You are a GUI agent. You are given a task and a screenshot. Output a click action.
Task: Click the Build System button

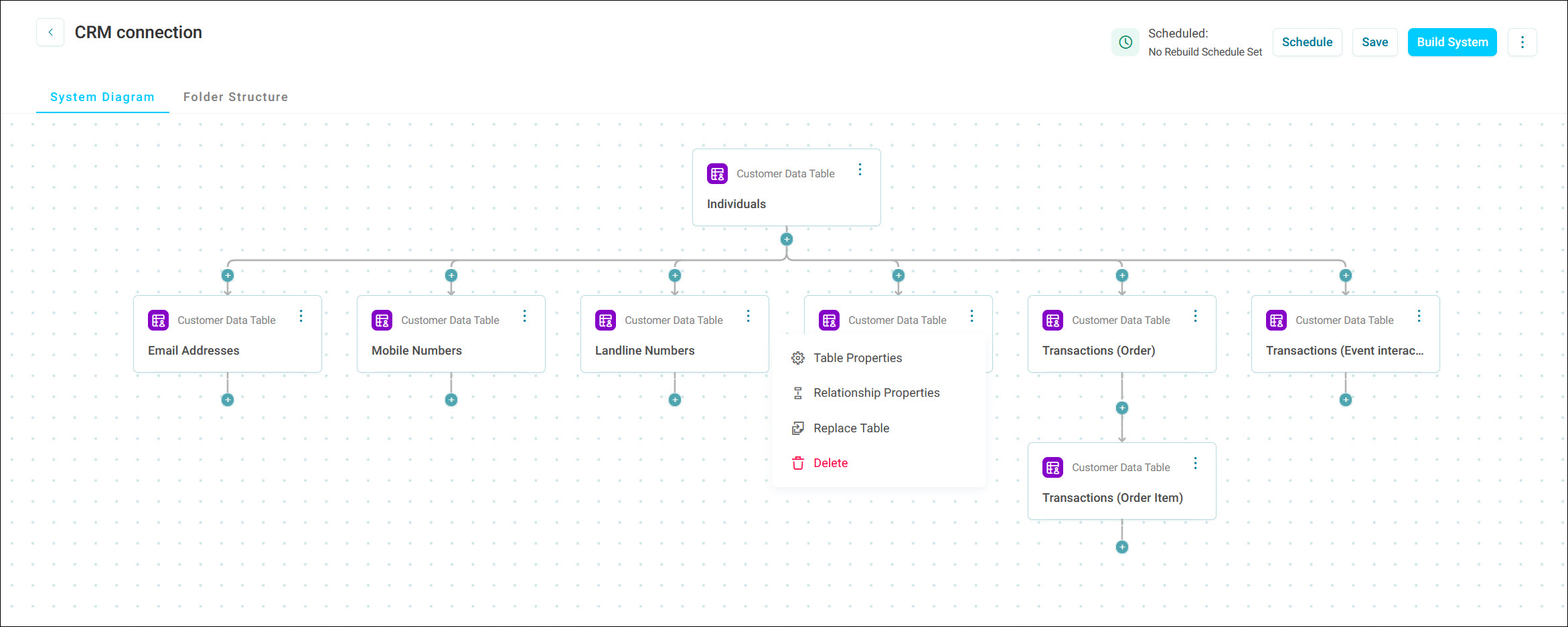tap(1452, 42)
